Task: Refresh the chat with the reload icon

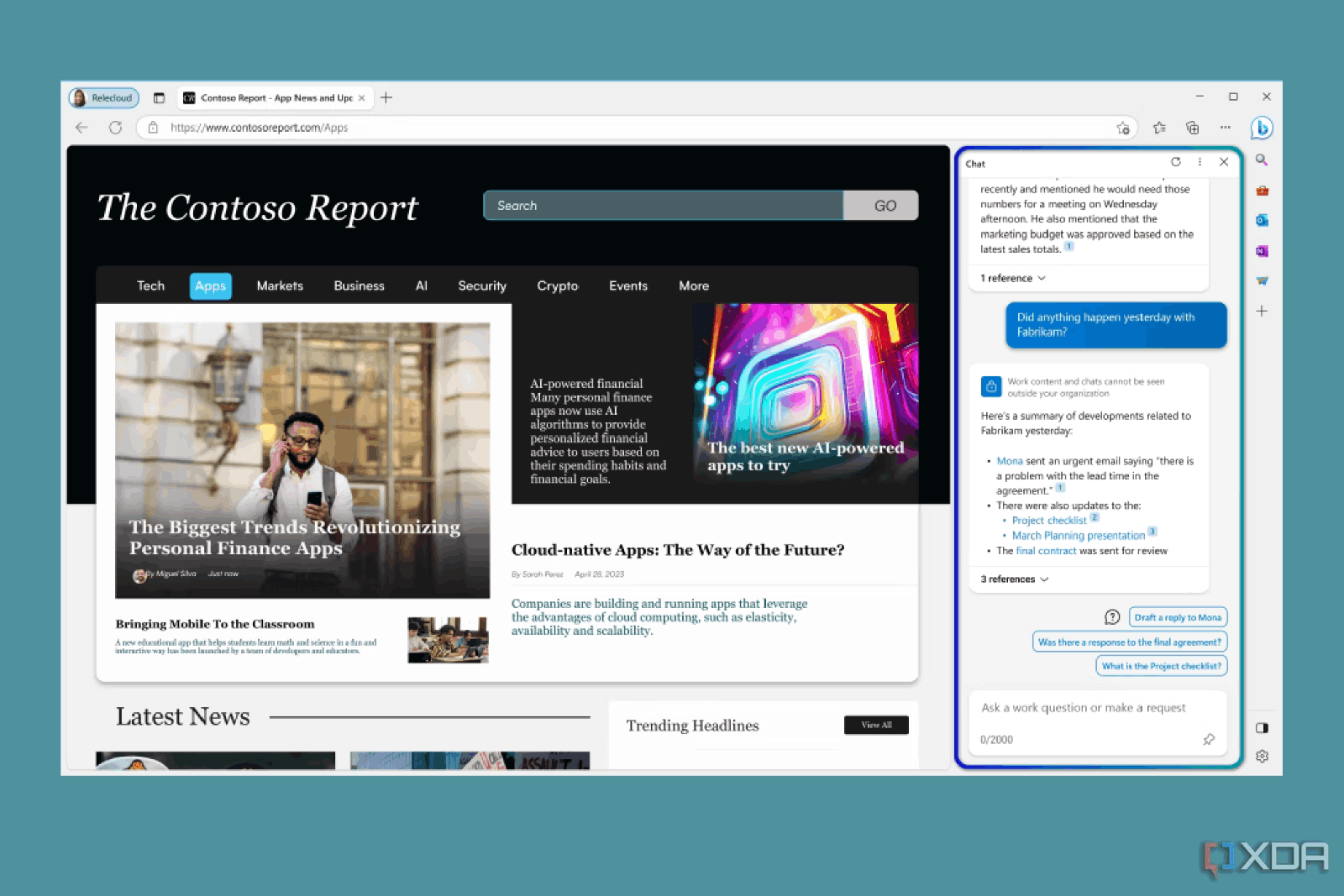Action: [1176, 162]
